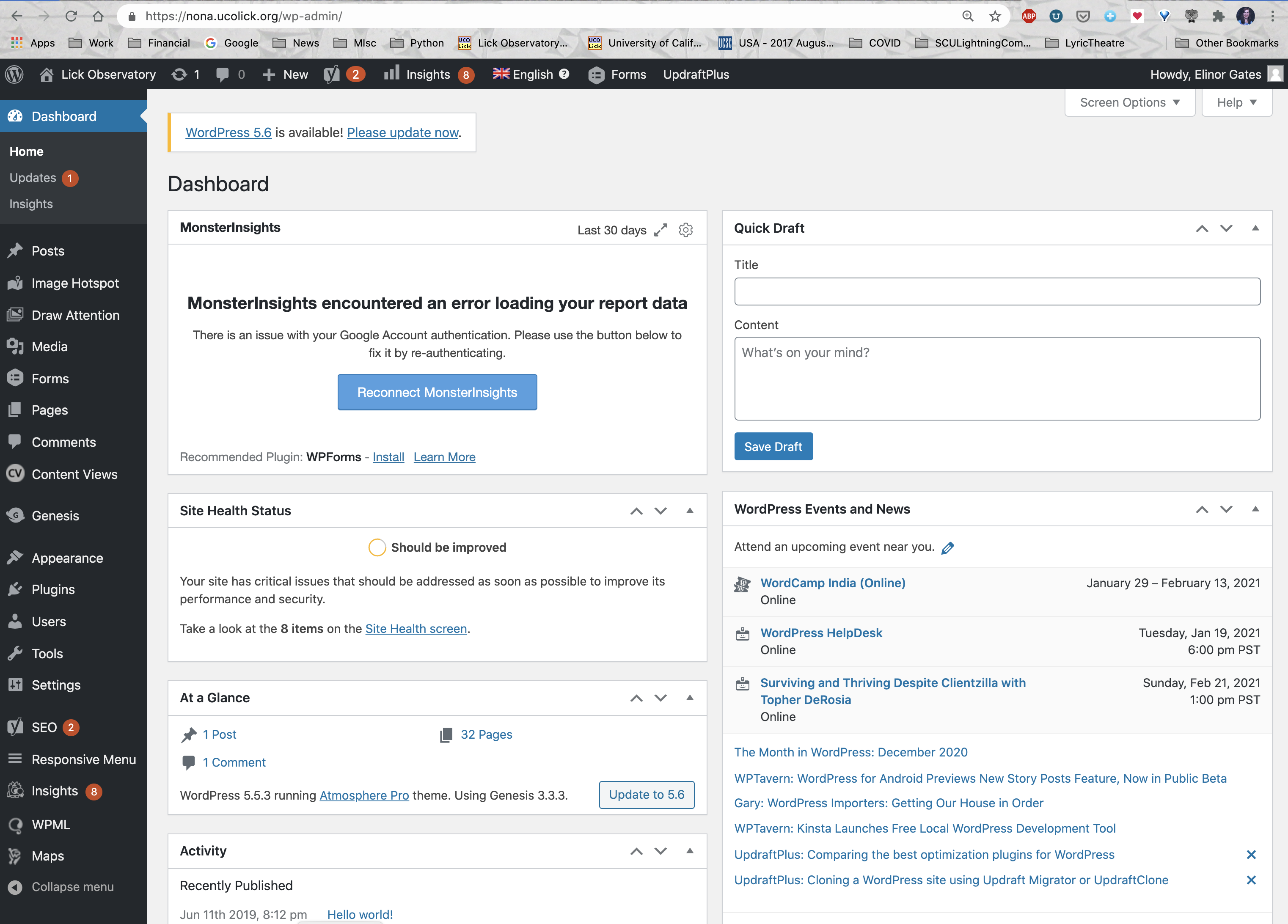Viewport: 1288px width, 924px height.
Task: Toggle Activity panel collapse triangle
Action: [x=690, y=851]
